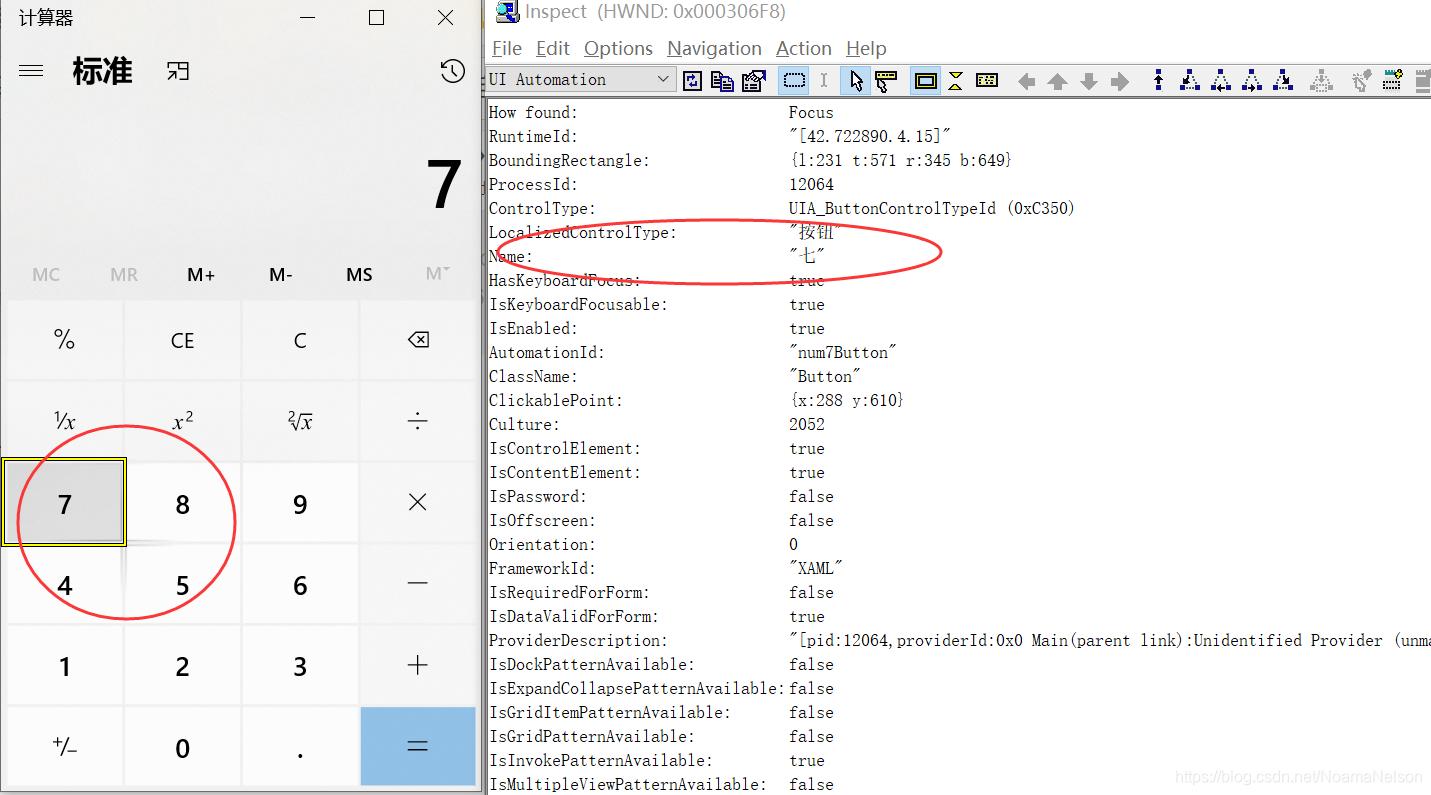Open the memory list M˅ dropdown
1431x795 pixels.
[437, 274]
